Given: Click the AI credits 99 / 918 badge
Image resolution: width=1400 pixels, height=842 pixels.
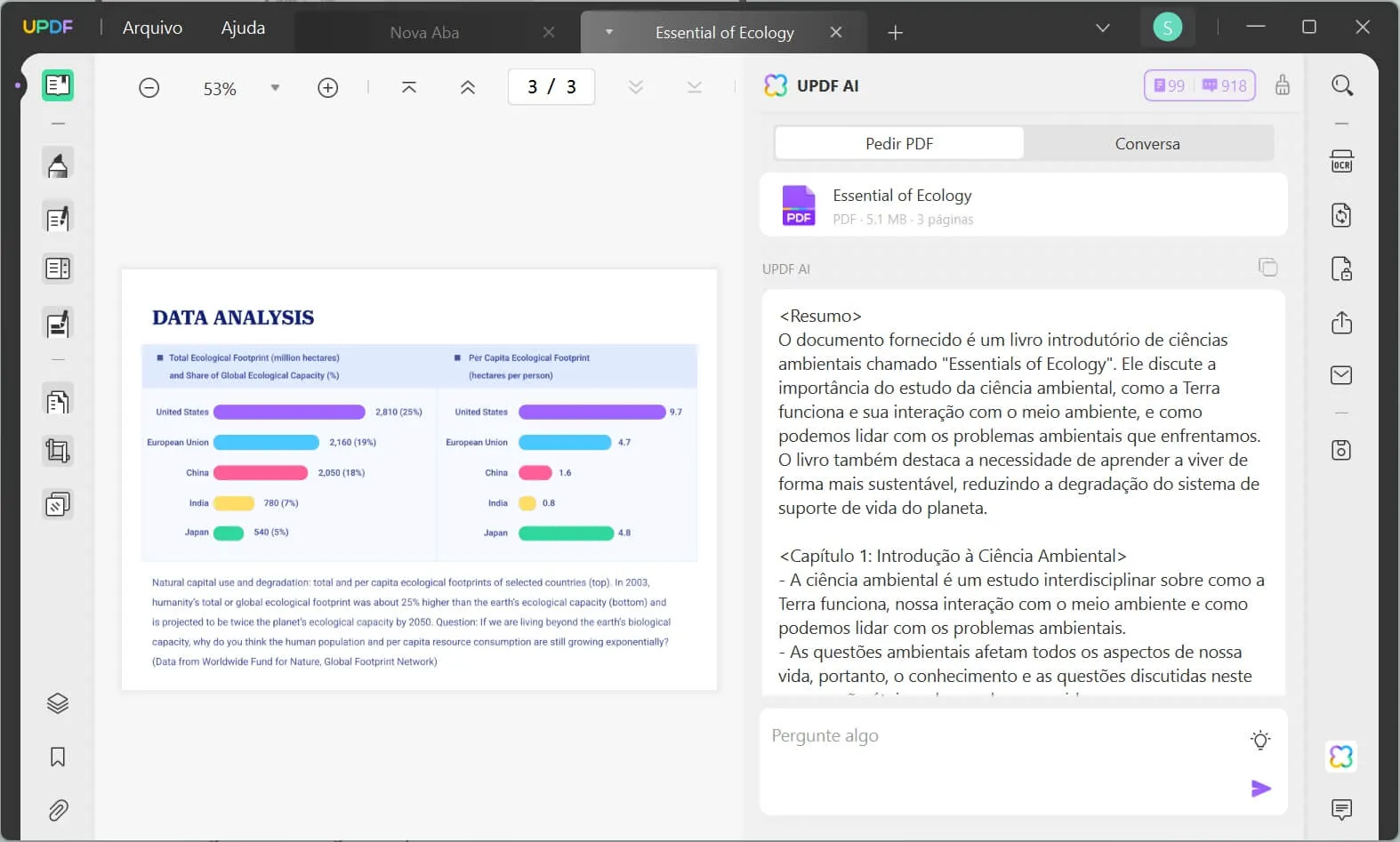Looking at the screenshot, I should click(x=1200, y=85).
